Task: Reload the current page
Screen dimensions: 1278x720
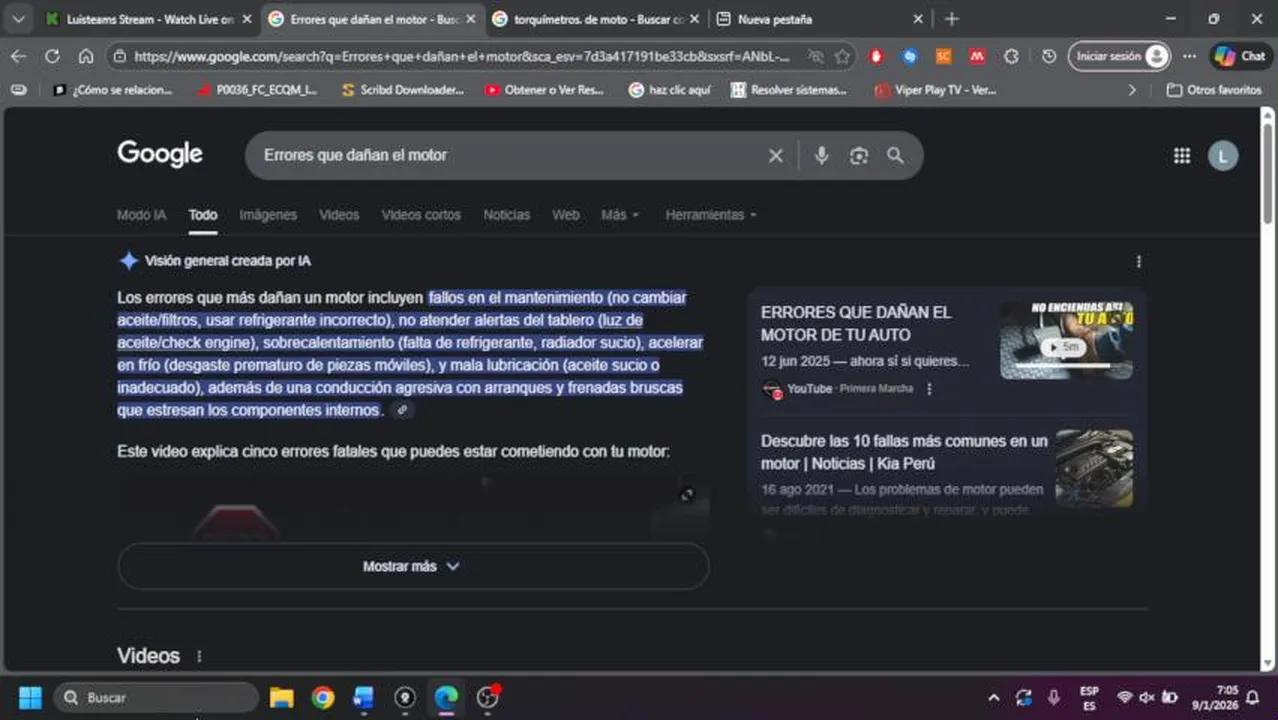Action: point(52,57)
